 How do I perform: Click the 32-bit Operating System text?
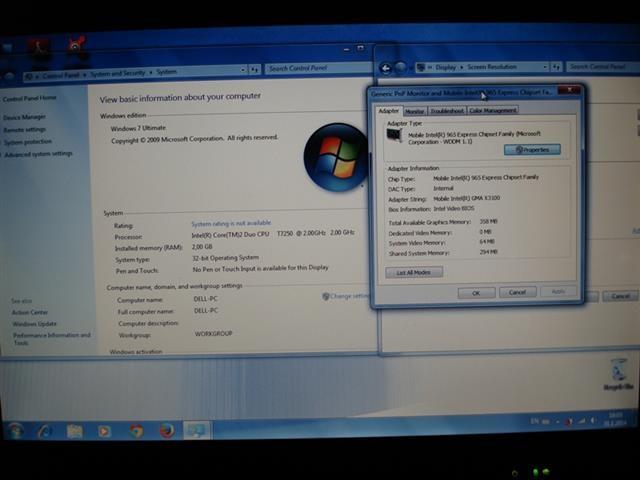tap(225, 258)
